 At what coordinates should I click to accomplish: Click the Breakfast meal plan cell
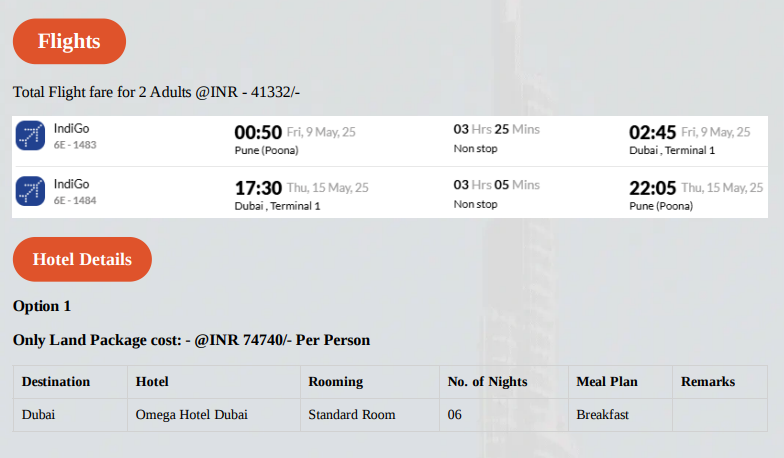[602, 414]
